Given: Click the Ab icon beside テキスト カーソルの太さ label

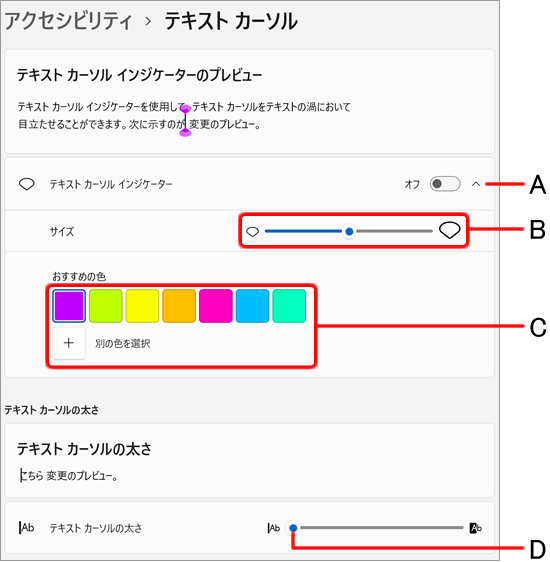Looking at the screenshot, I should [27, 528].
